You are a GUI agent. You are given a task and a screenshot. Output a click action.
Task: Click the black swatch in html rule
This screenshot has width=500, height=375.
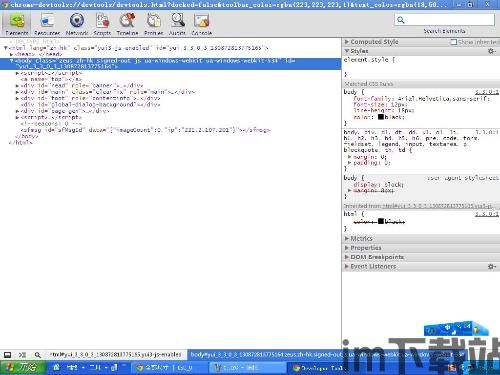(x=381, y=221)
